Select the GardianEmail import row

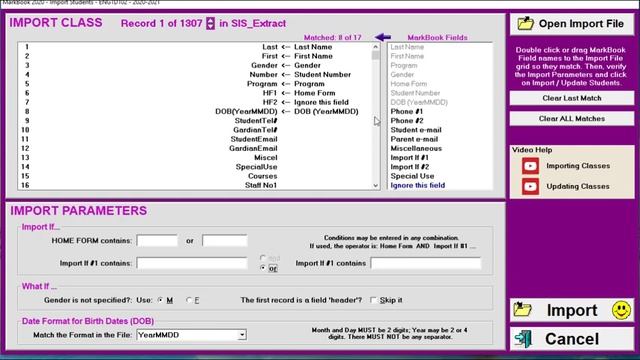point(195,149)
